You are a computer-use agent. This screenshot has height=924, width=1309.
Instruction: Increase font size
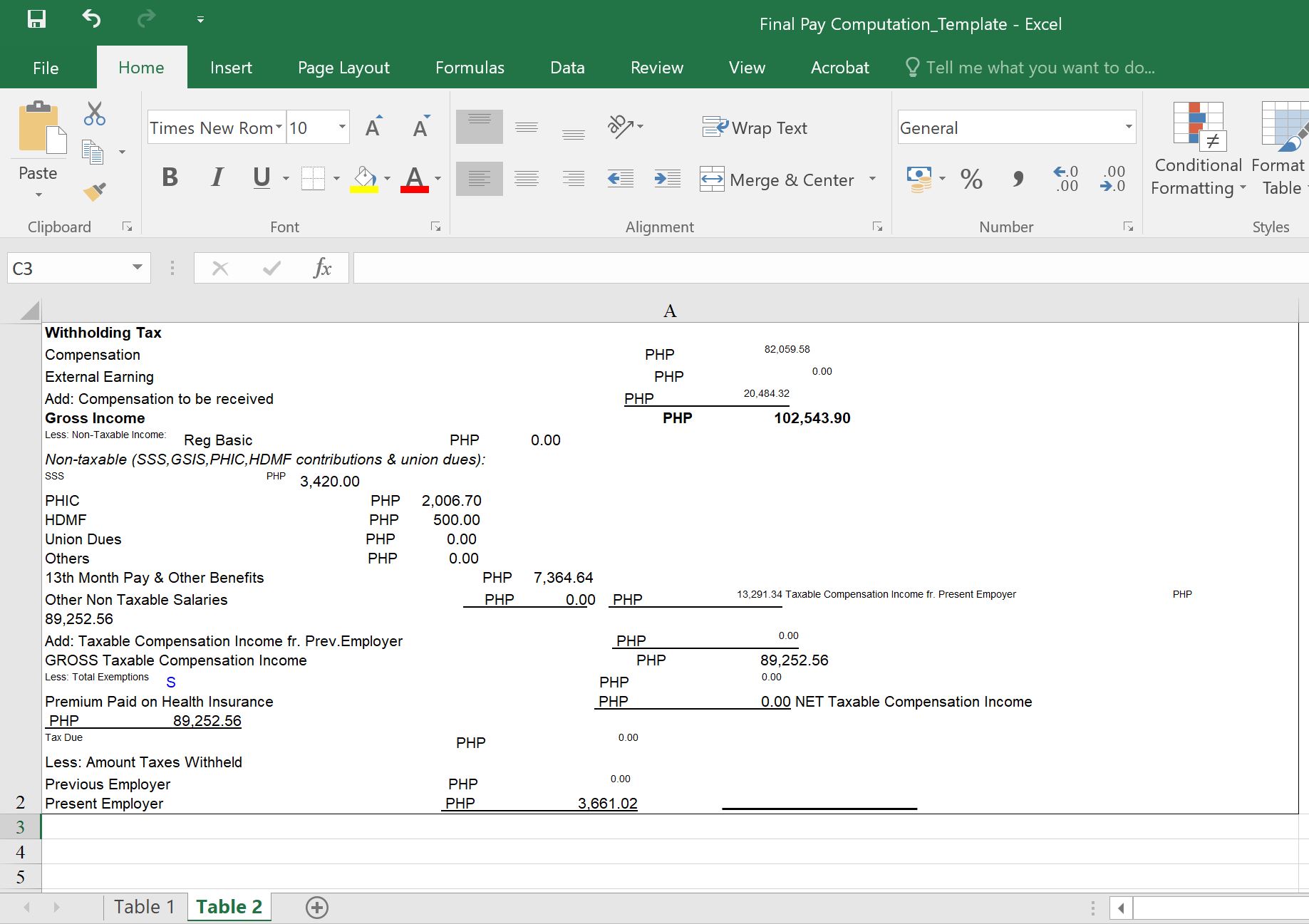pos(373,127)
